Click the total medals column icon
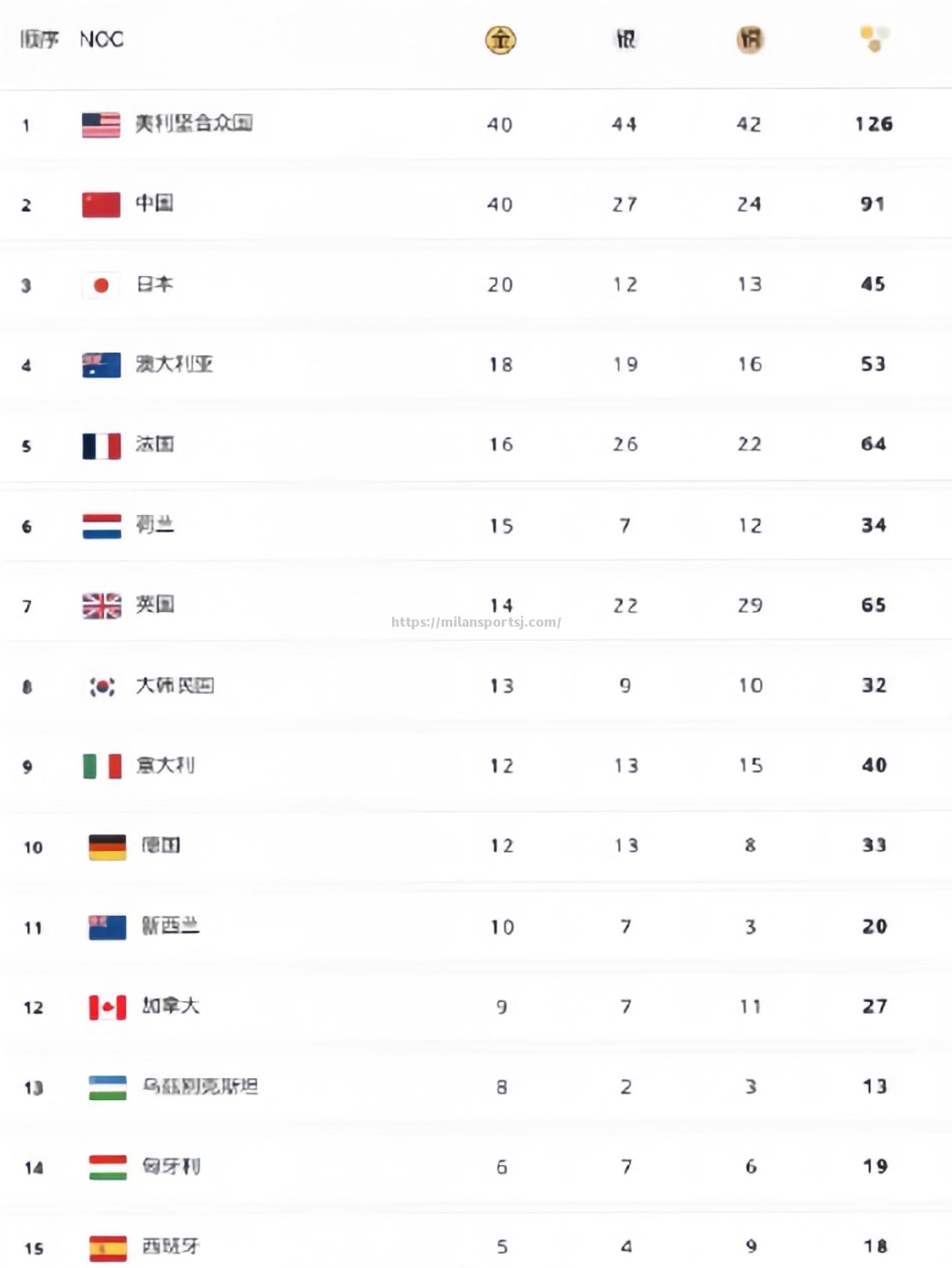The width and height of the screenshot is (952, 1268). pos(874,38)
